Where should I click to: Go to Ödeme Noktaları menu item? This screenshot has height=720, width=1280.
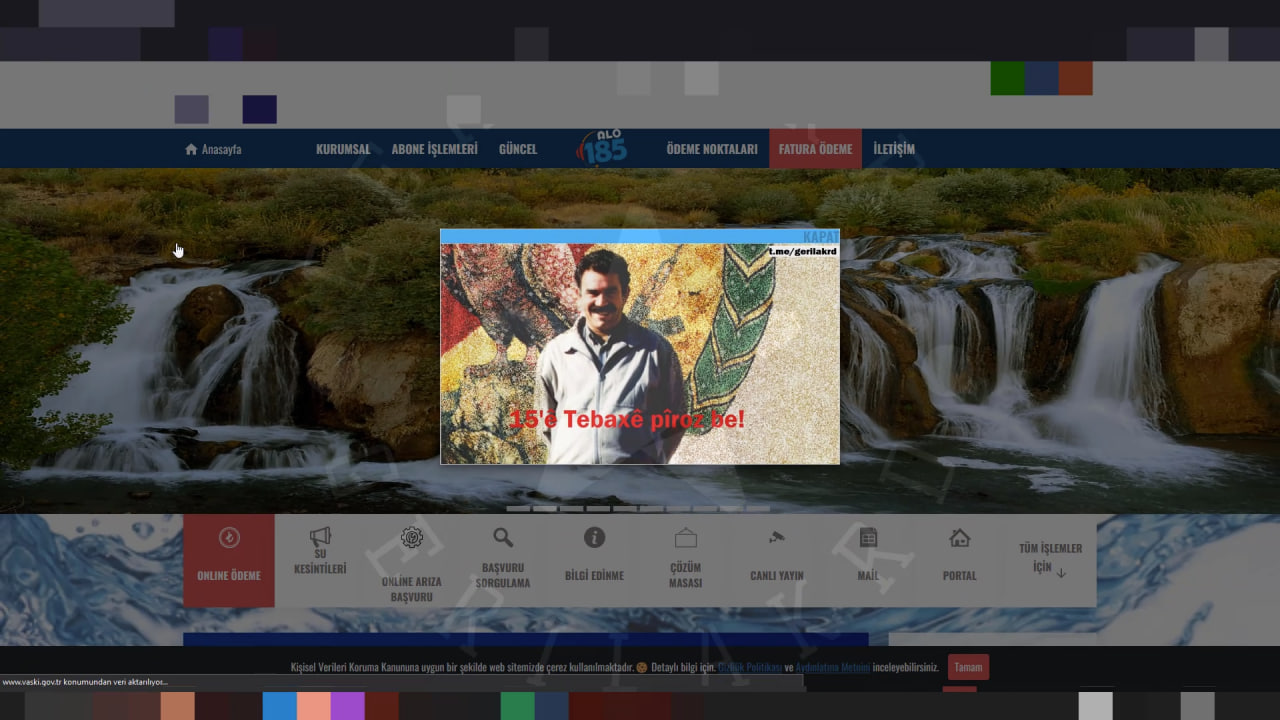tap(712, 149)
